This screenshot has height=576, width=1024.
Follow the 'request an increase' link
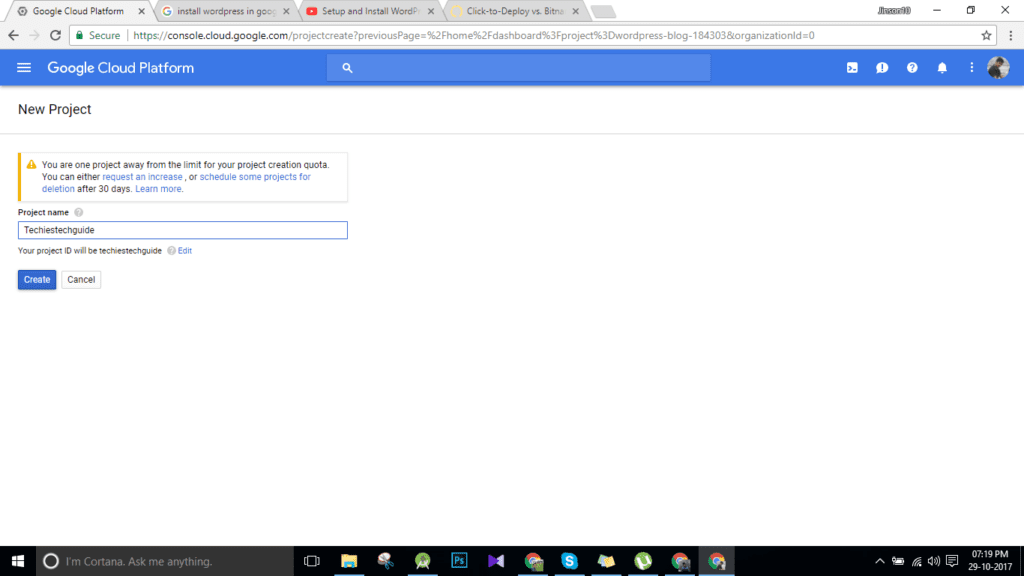click(142, 177)
